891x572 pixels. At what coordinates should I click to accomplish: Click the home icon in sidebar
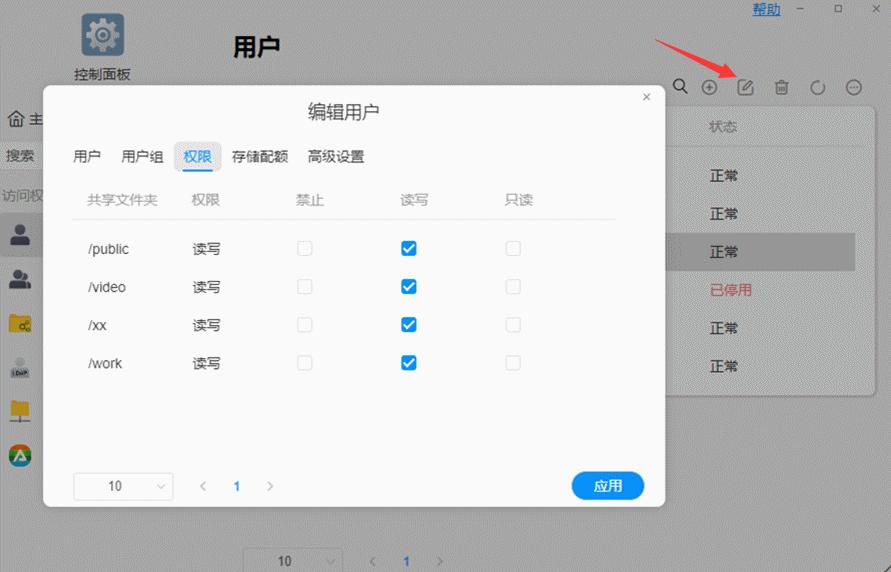[16, 119]
